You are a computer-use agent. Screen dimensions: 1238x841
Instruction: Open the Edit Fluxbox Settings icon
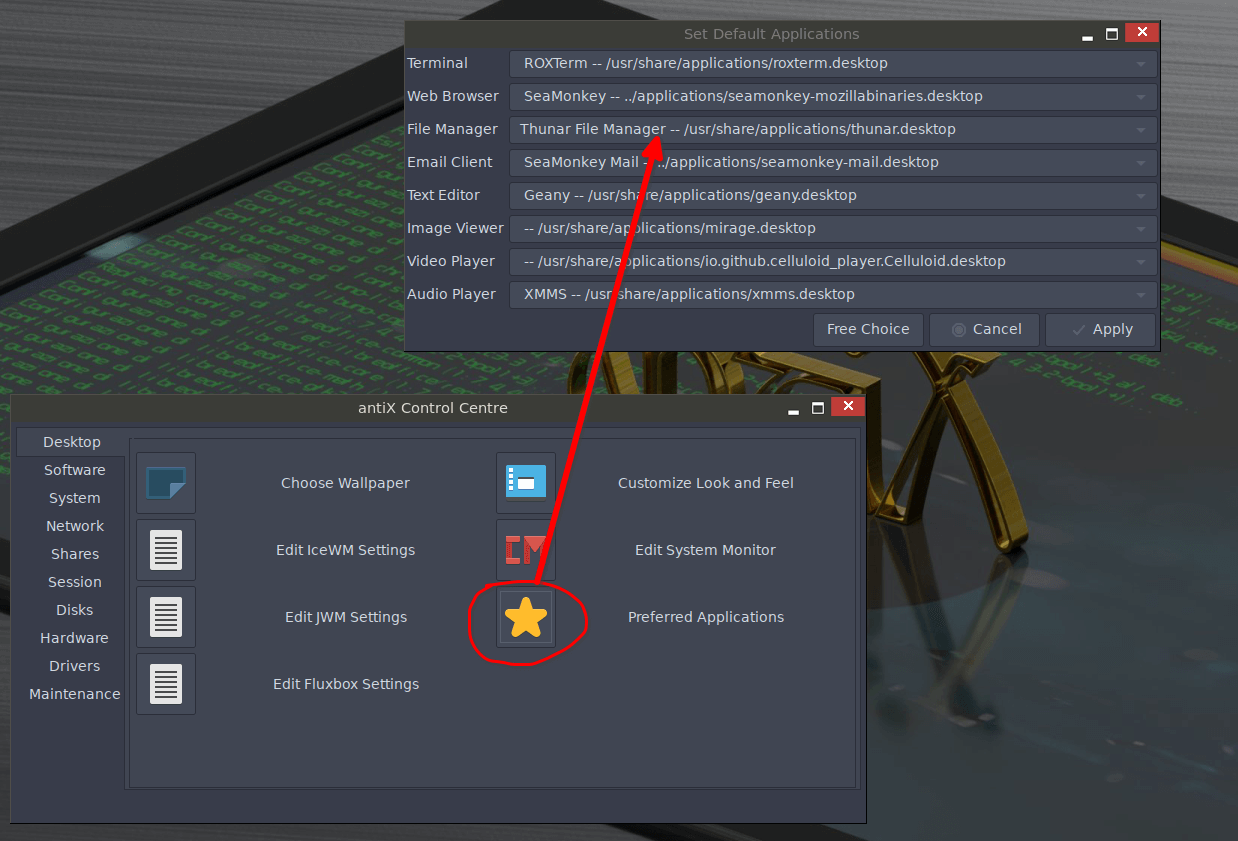tap(166, 684)
